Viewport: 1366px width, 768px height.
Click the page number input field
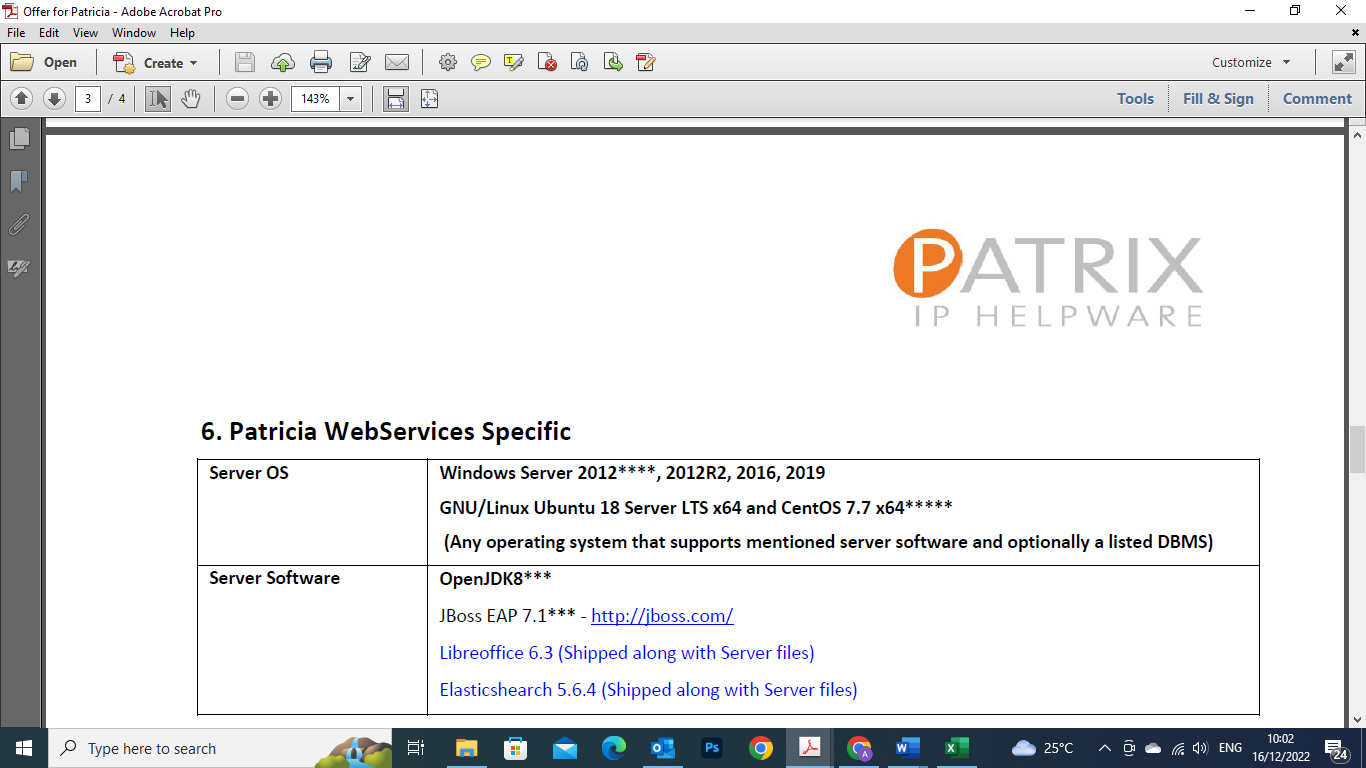click(88, 98)
